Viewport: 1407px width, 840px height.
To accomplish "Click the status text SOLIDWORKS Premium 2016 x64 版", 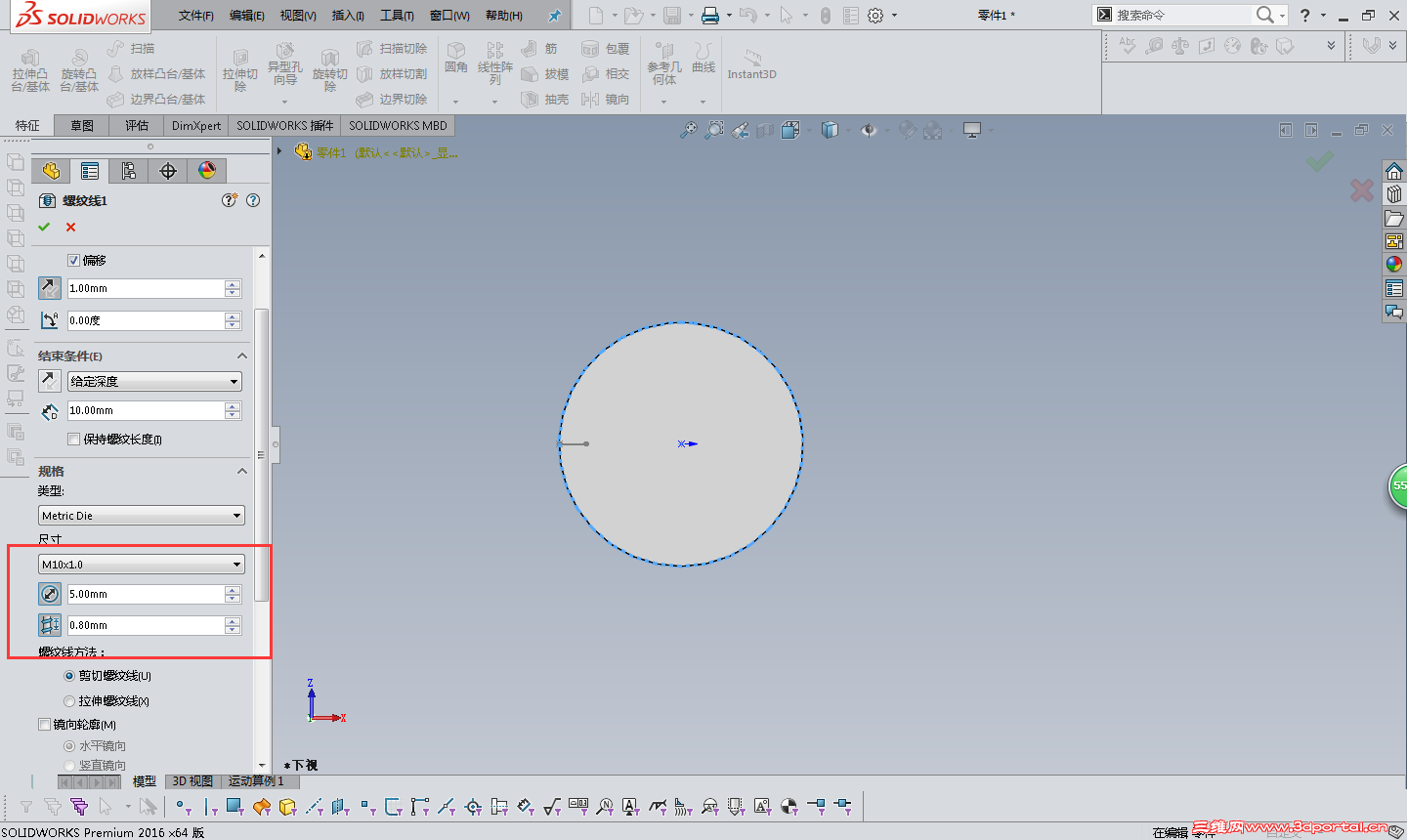I will coord(103,832).
